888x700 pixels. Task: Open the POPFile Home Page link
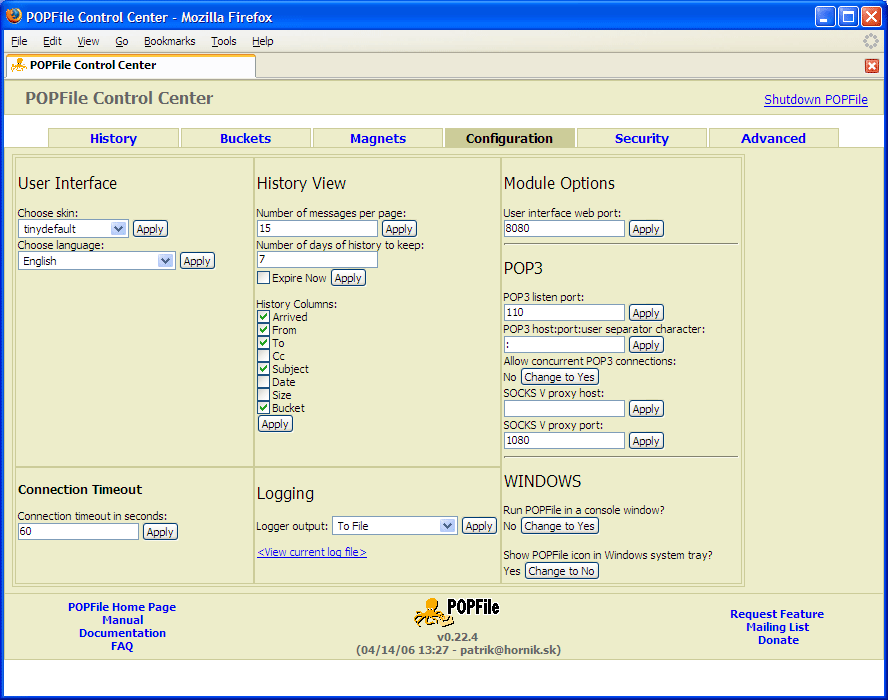click(x=122, y=607)
